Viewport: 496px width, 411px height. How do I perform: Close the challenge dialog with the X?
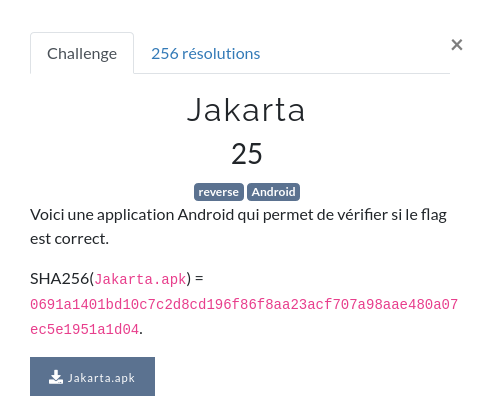(457, 45)
